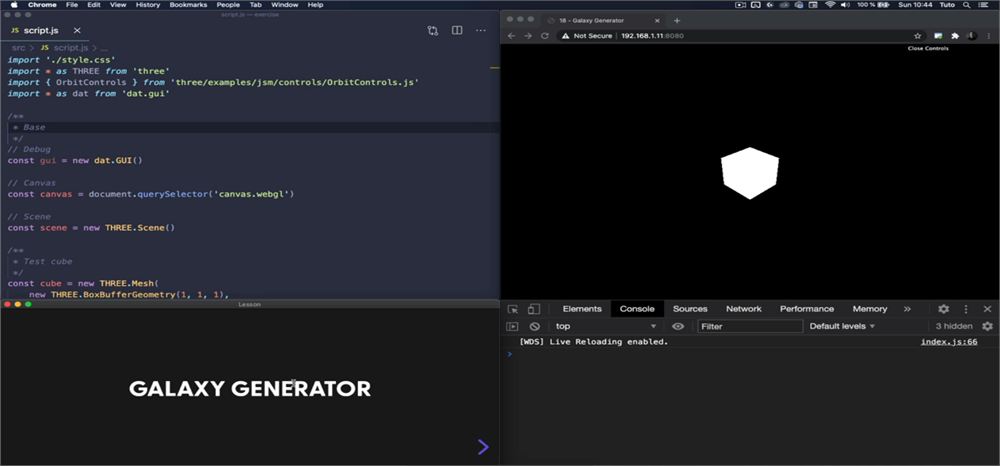1000x466 pixels.
Task: Click the white cube in the WebGL canvas
Action: point(750,173)
